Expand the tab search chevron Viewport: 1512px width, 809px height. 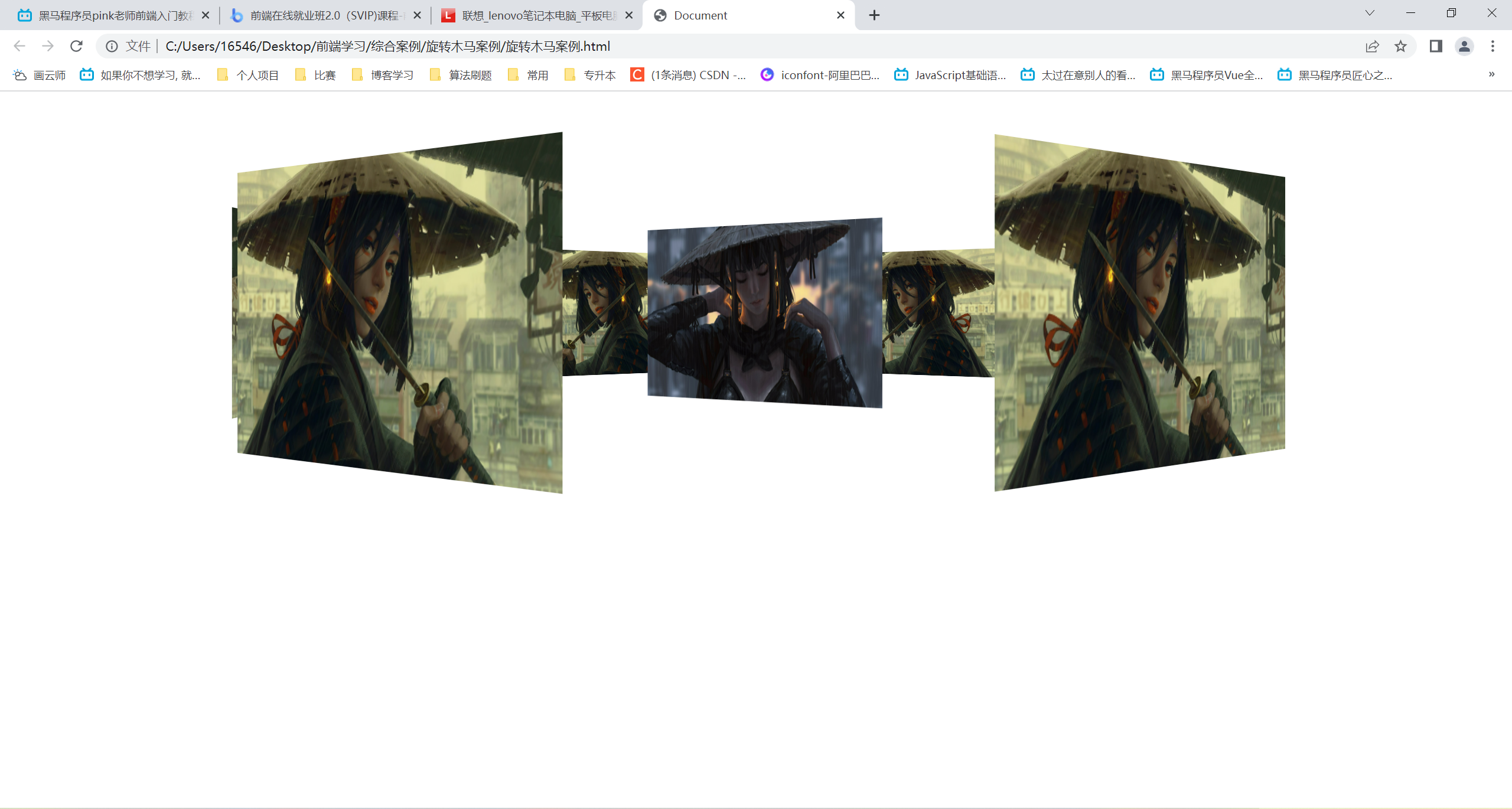(x=1370, y=13)
